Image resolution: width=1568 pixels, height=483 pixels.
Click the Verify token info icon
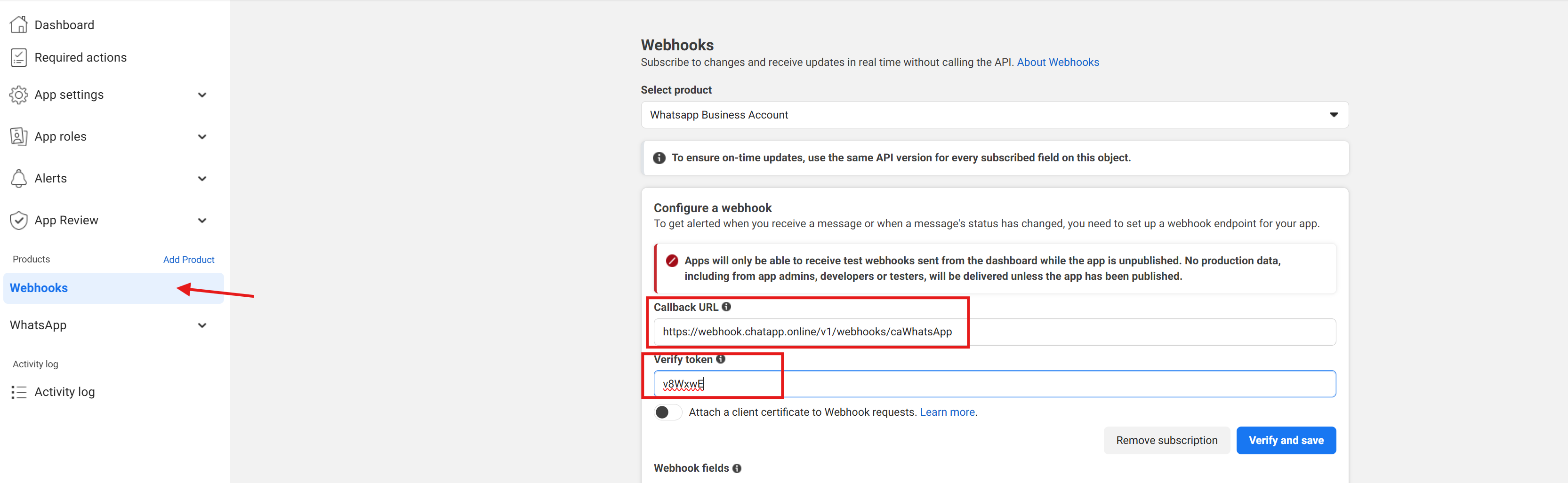pos(721,359)
